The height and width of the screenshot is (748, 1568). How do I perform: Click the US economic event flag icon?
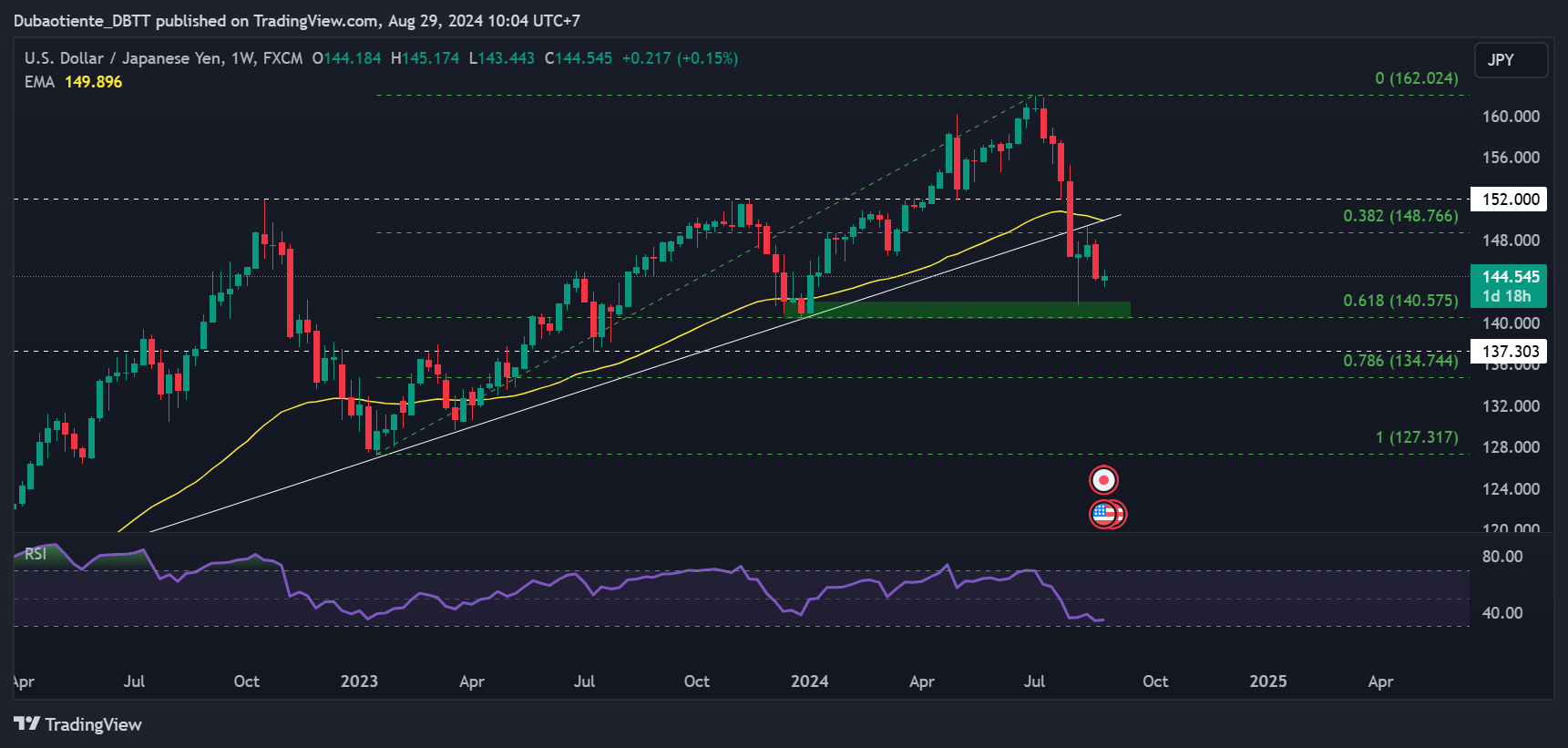point(1103,515)
